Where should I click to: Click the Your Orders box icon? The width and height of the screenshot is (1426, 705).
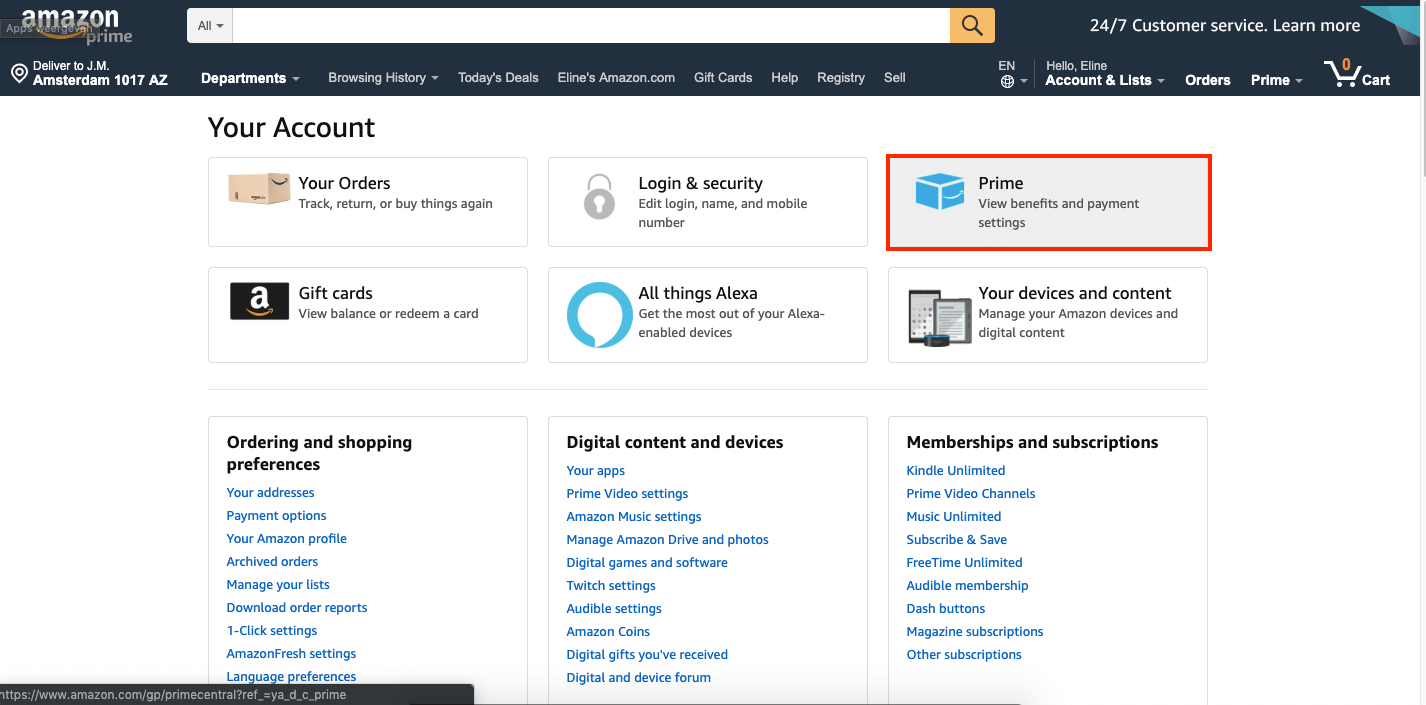click(x=259, y=189)
